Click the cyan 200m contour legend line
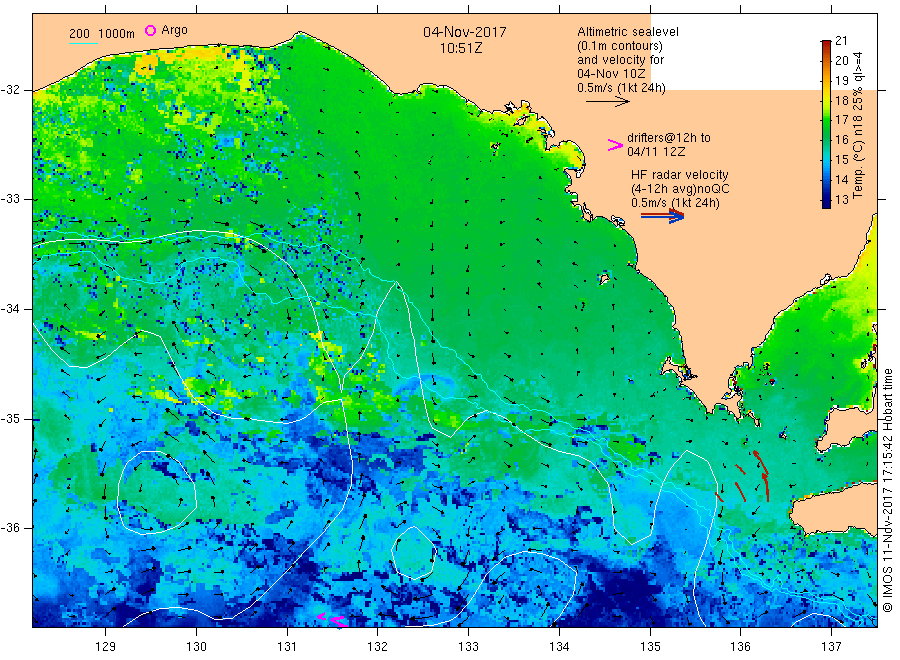 pos(83,43)
